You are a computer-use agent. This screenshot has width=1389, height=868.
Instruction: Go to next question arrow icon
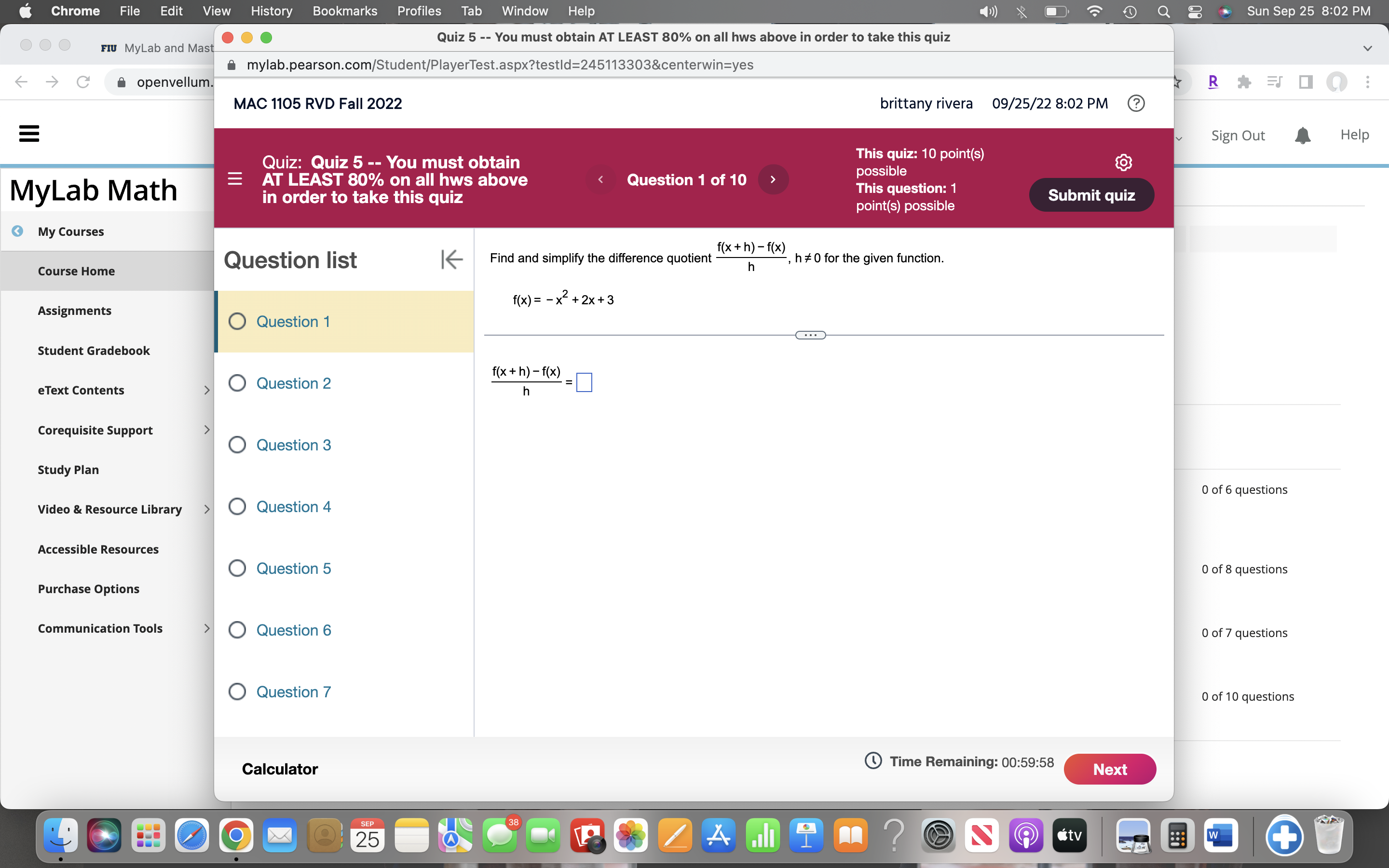click(x=773, y=180)
